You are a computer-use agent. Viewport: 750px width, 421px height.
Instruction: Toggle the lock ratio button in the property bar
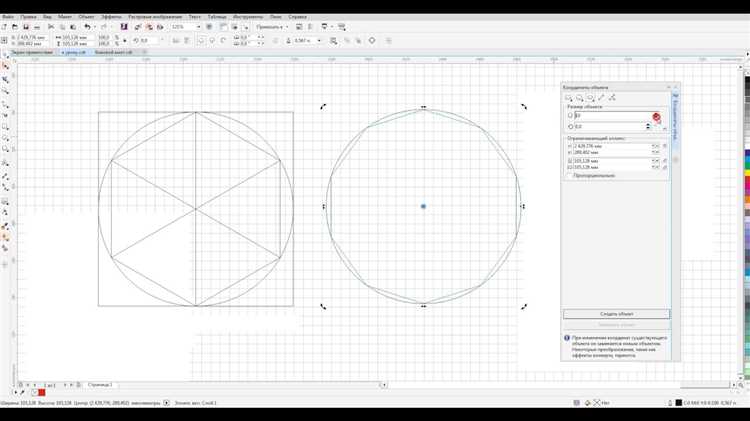pos(124,41)
